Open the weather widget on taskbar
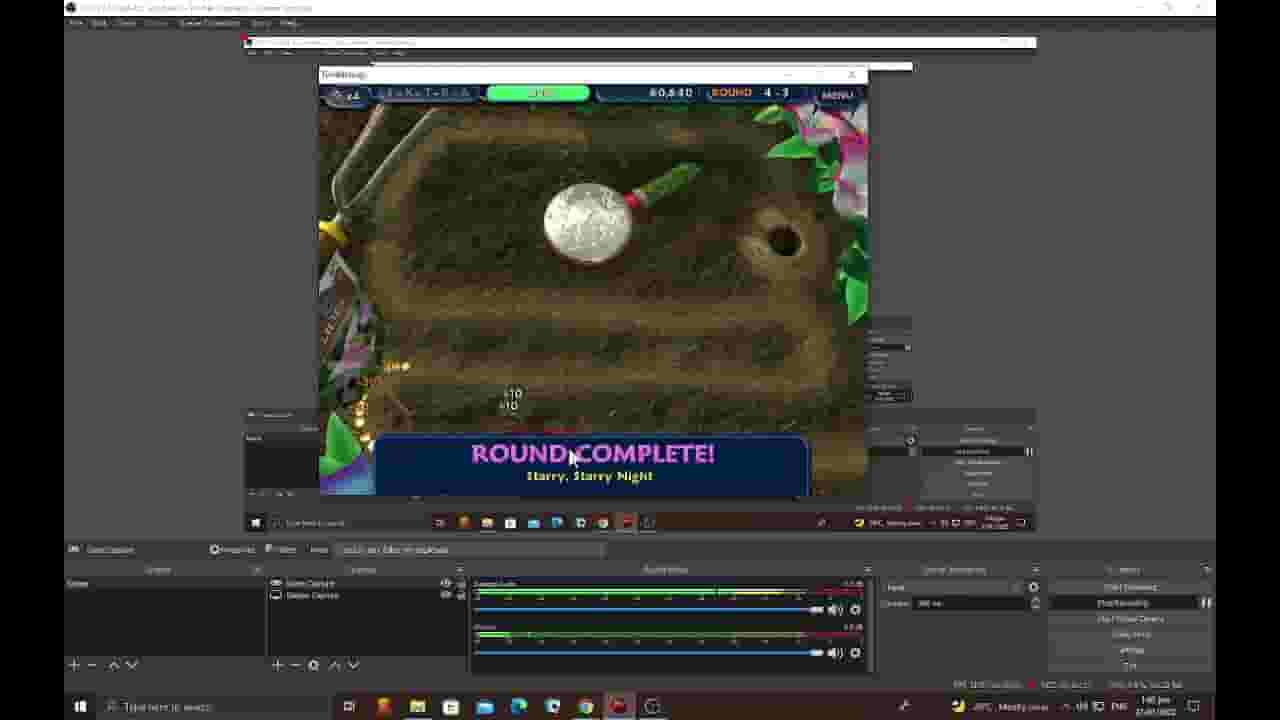Viewport: 1280px width, 720px height. 999,706
